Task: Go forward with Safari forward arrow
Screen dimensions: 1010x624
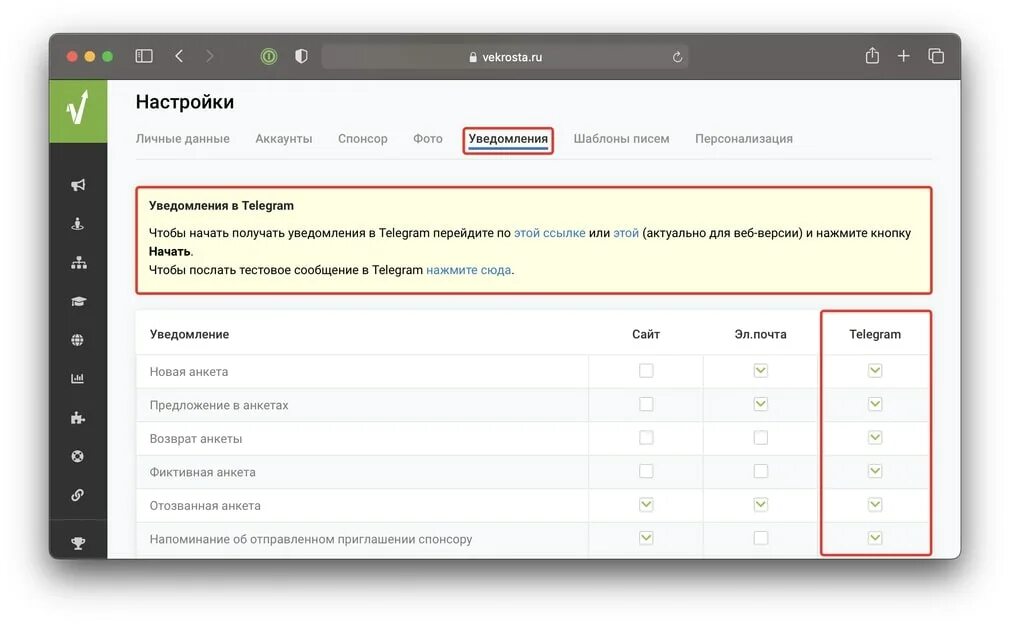Action: 209,56
